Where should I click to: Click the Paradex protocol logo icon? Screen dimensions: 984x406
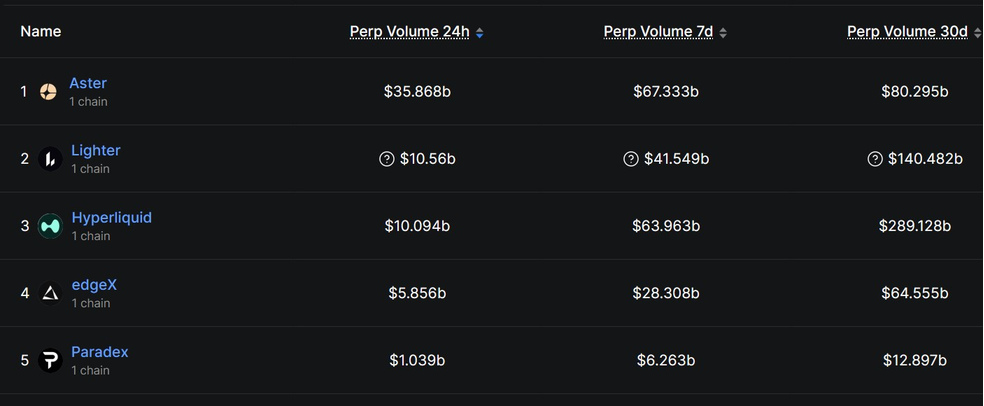(50, 360)
